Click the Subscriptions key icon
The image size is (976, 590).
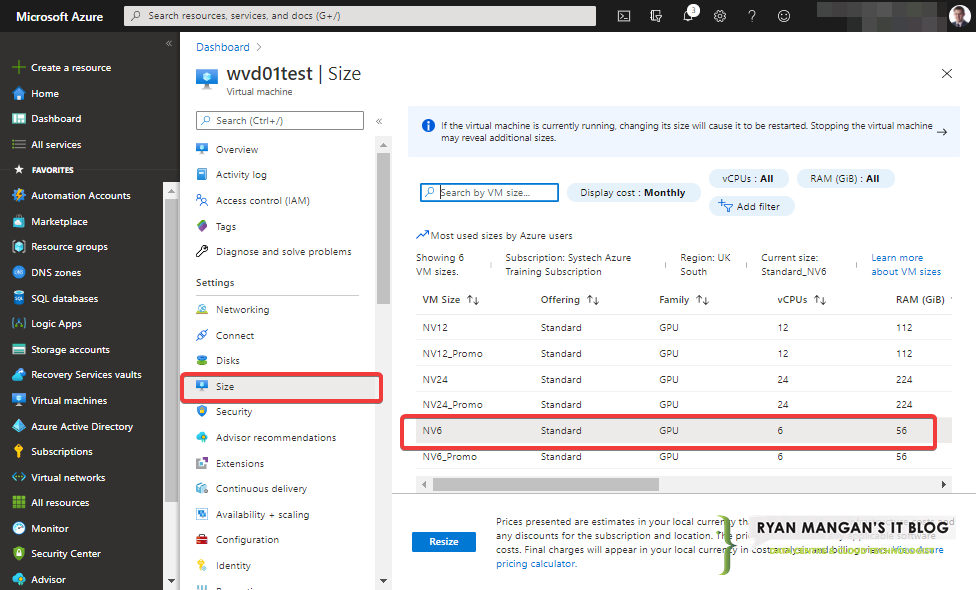click(x=19, y=451)
